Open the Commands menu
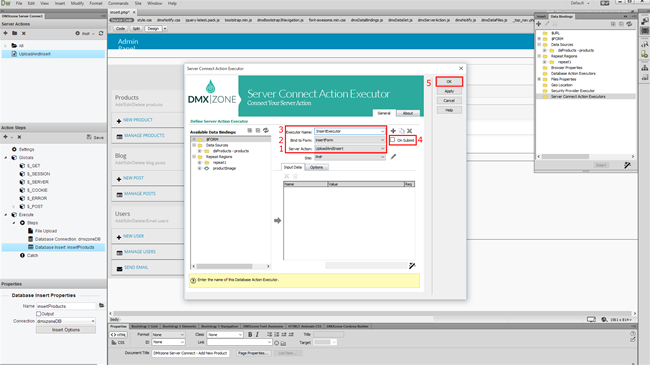Image resolution: width=650 pixels, height=365 pixels. click(x=119, y=3)
